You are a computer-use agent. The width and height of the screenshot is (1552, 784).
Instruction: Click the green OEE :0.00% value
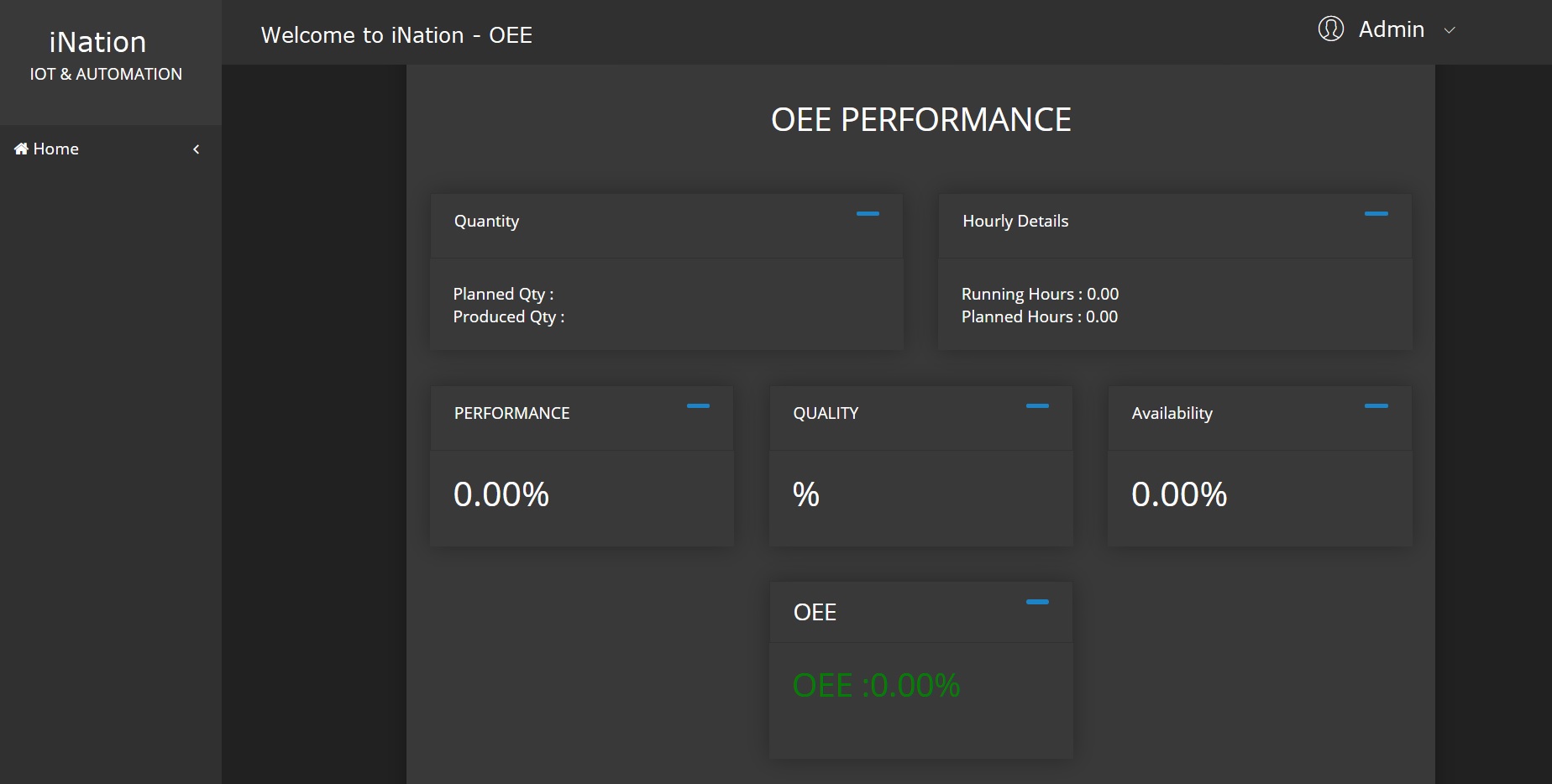(876, 686)
